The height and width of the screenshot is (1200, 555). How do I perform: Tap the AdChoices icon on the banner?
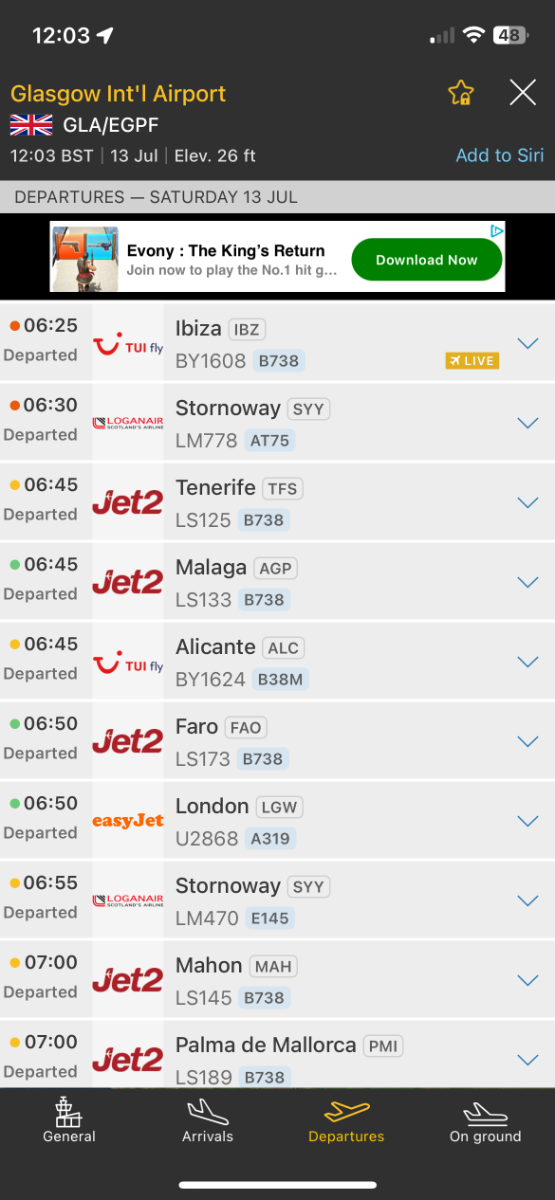coord(497,231)
